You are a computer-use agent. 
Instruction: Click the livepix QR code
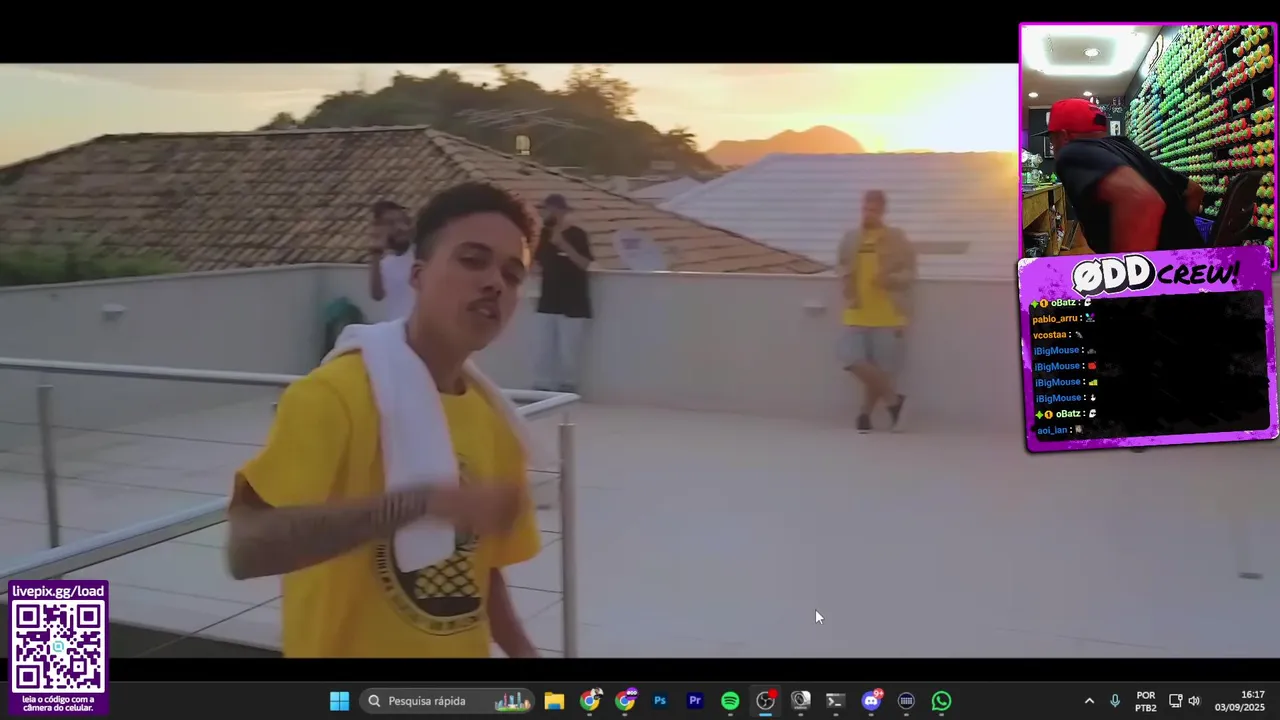click(59, 647)
